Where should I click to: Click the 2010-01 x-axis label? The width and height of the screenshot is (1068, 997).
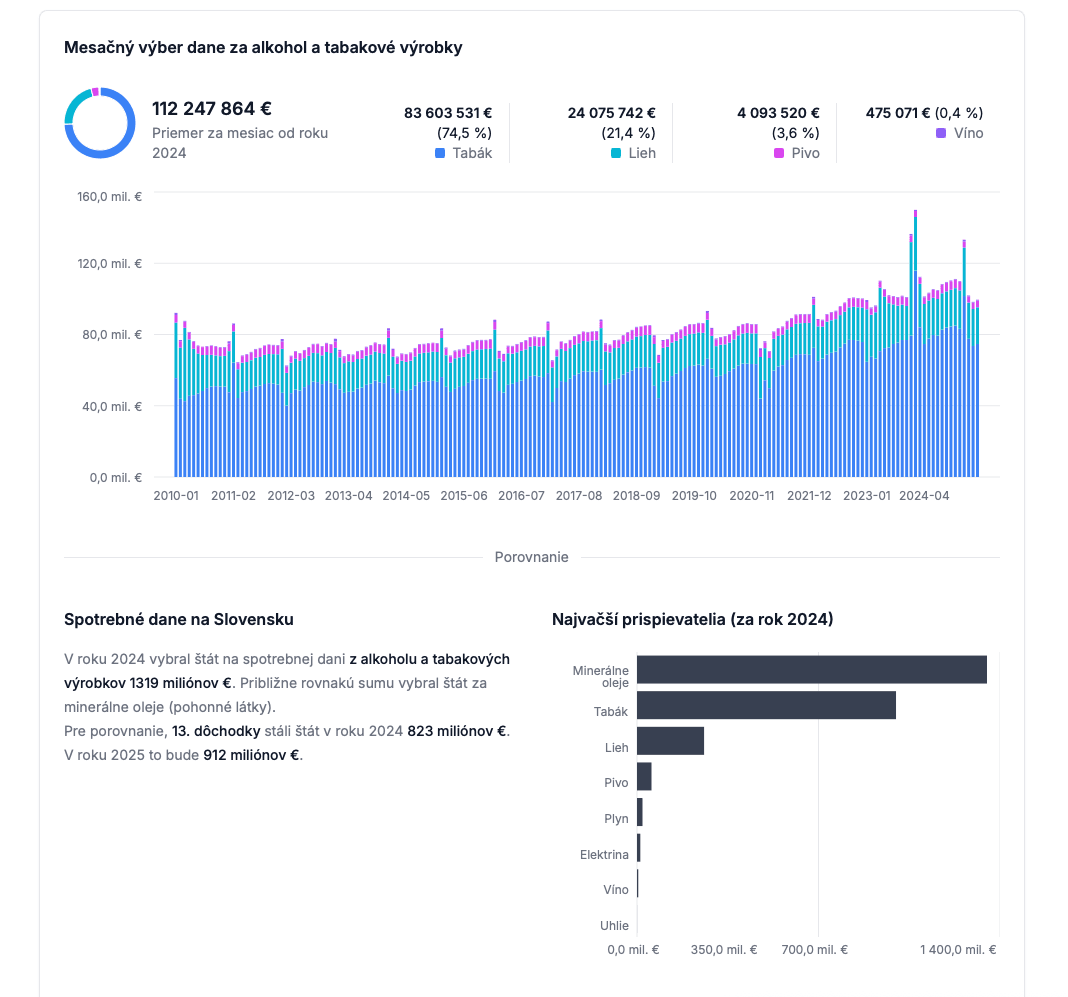(176, 495)
